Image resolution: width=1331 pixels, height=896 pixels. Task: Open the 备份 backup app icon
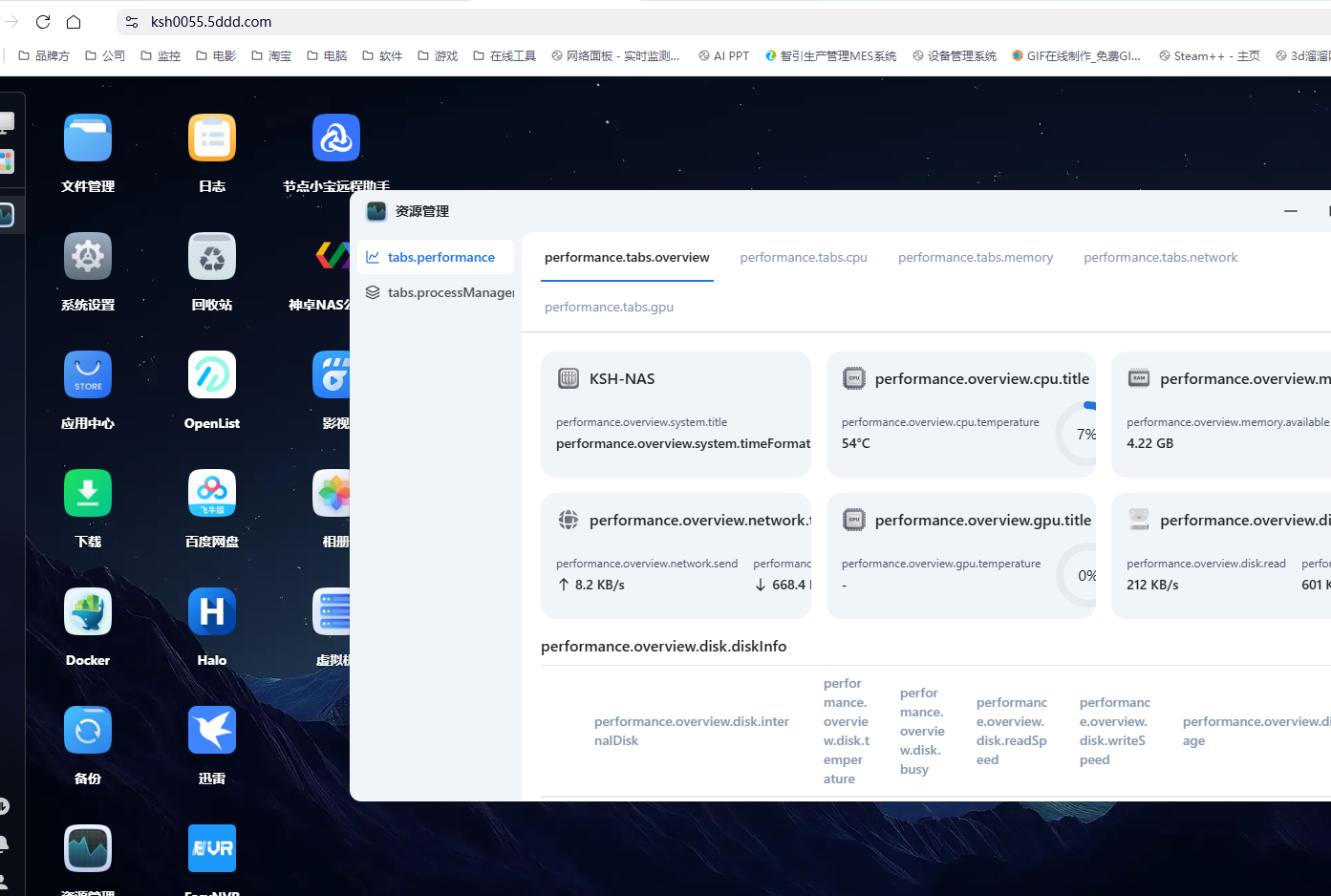tap(88, 731)
